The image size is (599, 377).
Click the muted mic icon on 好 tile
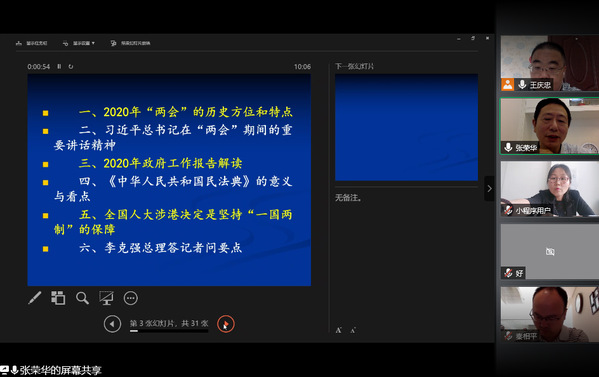tap(508, 273)
